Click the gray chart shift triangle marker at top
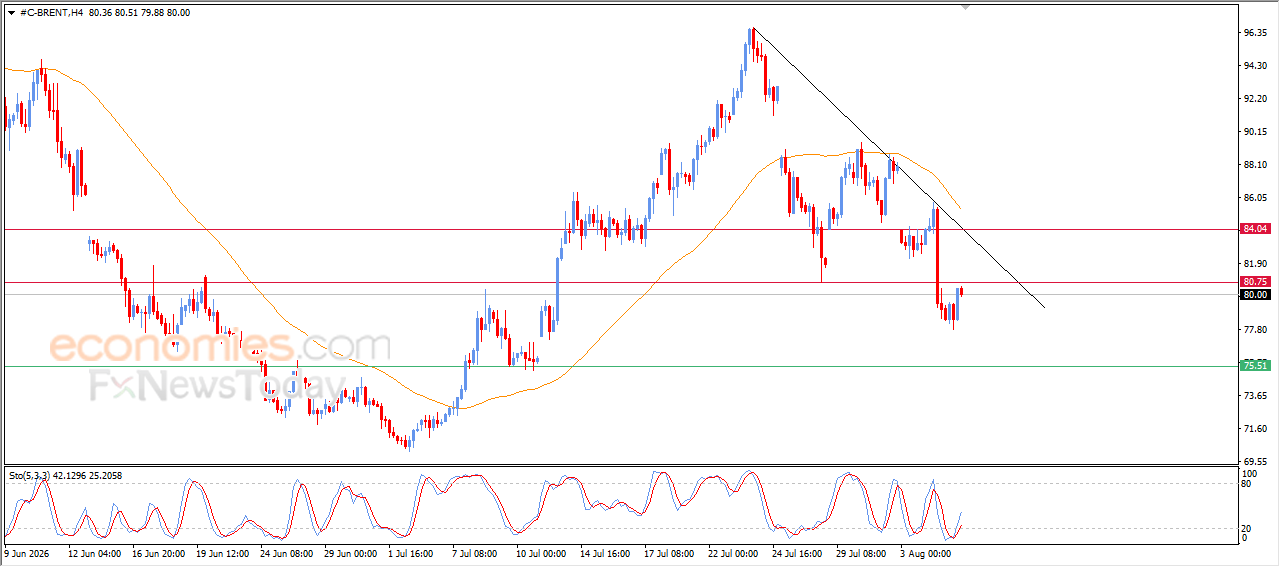Viewport: 1280px width, 567px height. pyautogui.click(x=965, y=6)
